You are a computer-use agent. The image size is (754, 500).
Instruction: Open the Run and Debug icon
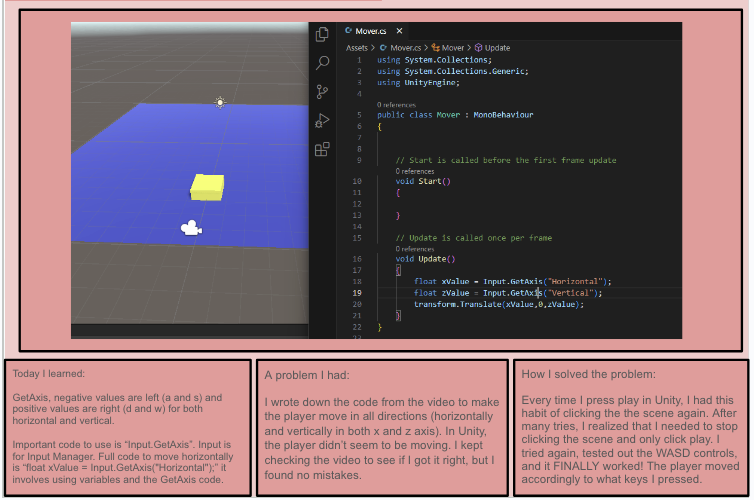322,120
